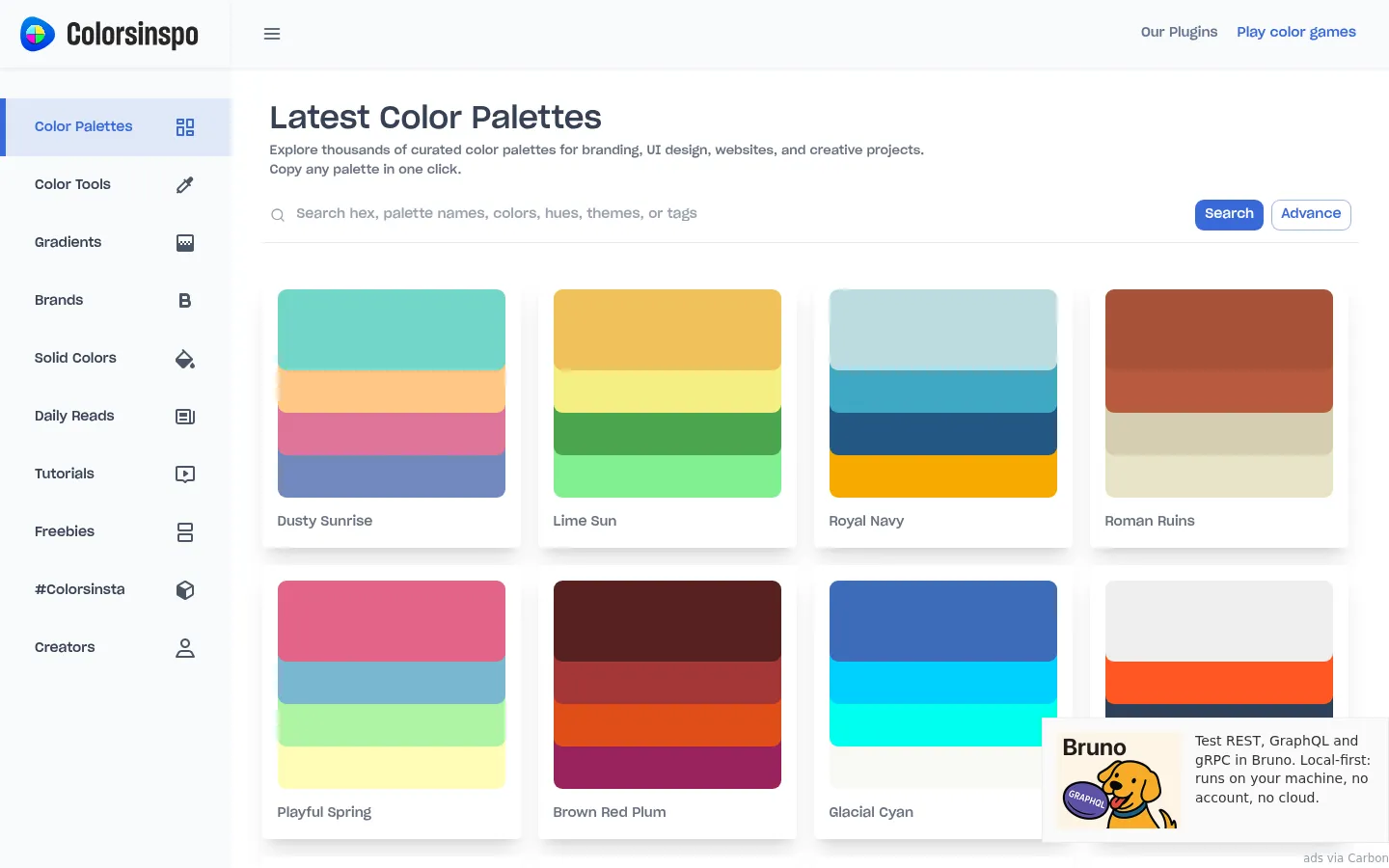The height and width of the screenshot is (868, 1389).
Task: Copy the pink swatch in Playful Spring
Action: point(392,620)
